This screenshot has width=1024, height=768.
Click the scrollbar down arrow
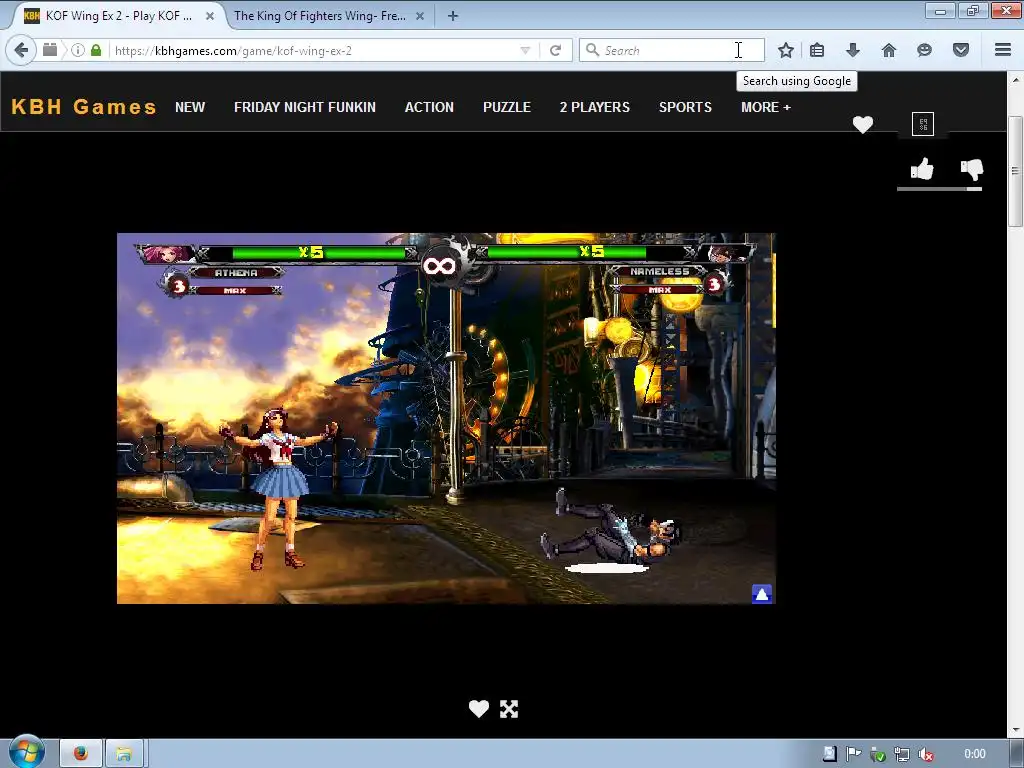click(x=1015, y=729)
